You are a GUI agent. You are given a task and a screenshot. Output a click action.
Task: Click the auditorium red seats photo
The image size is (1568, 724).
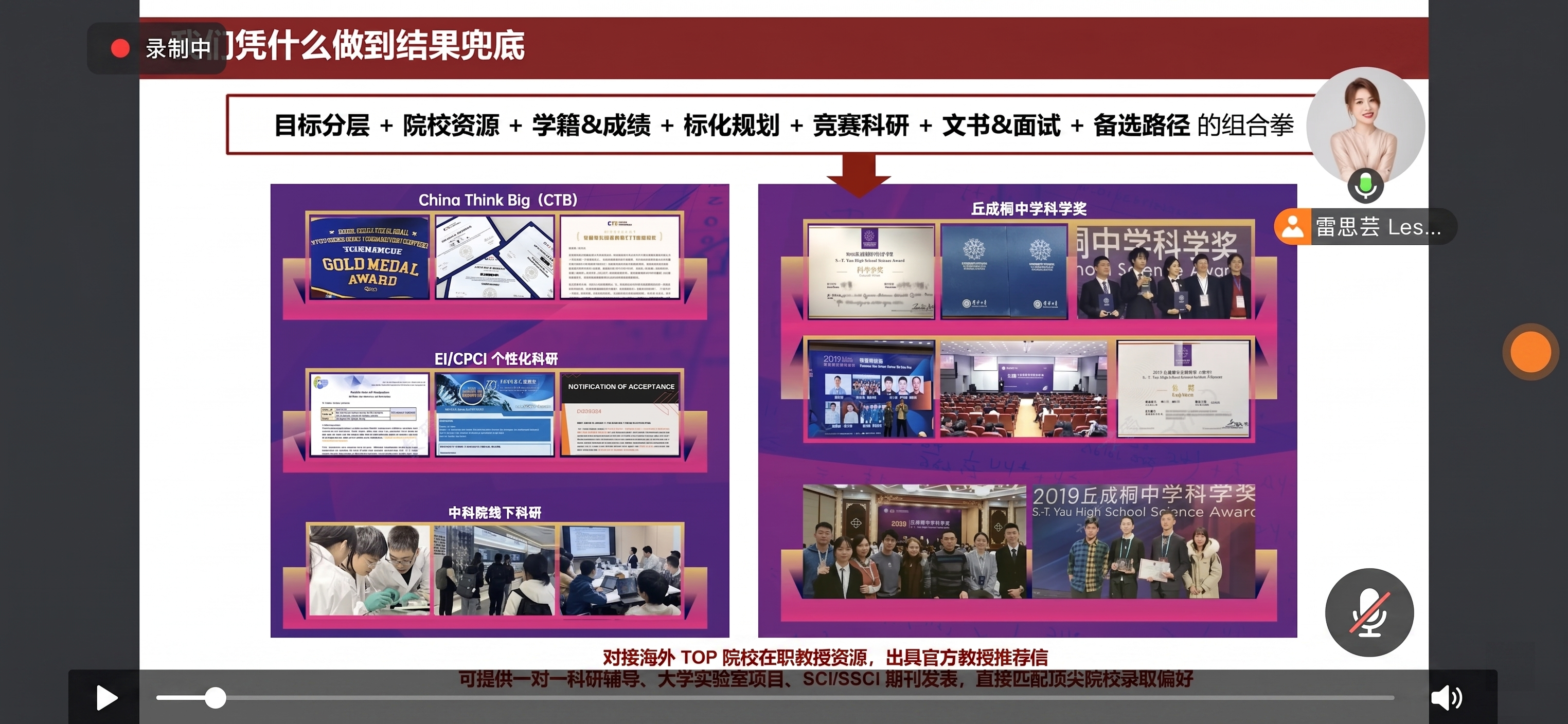[x=1024, y=389]
